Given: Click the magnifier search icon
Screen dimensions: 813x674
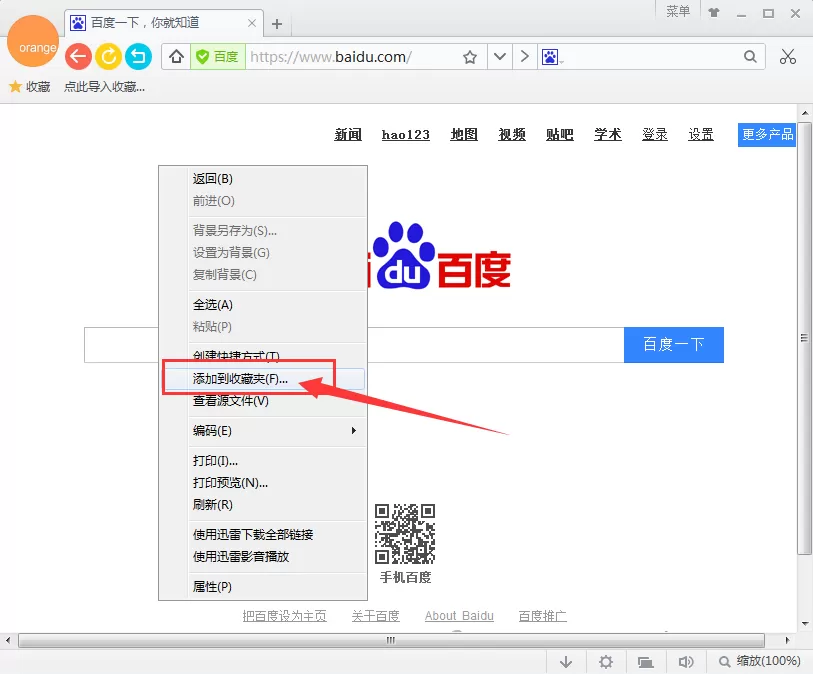Looking at the screenshot, I should click(750, 57).
